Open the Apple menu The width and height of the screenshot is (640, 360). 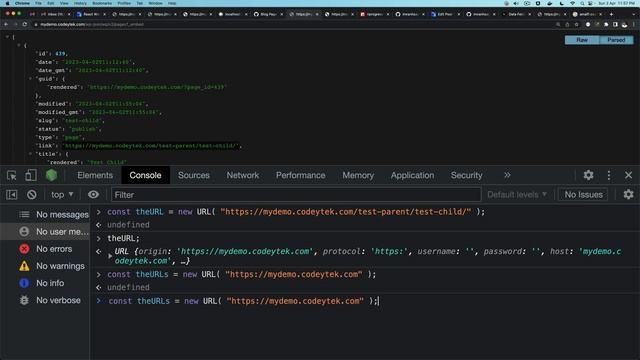(7, 3)
